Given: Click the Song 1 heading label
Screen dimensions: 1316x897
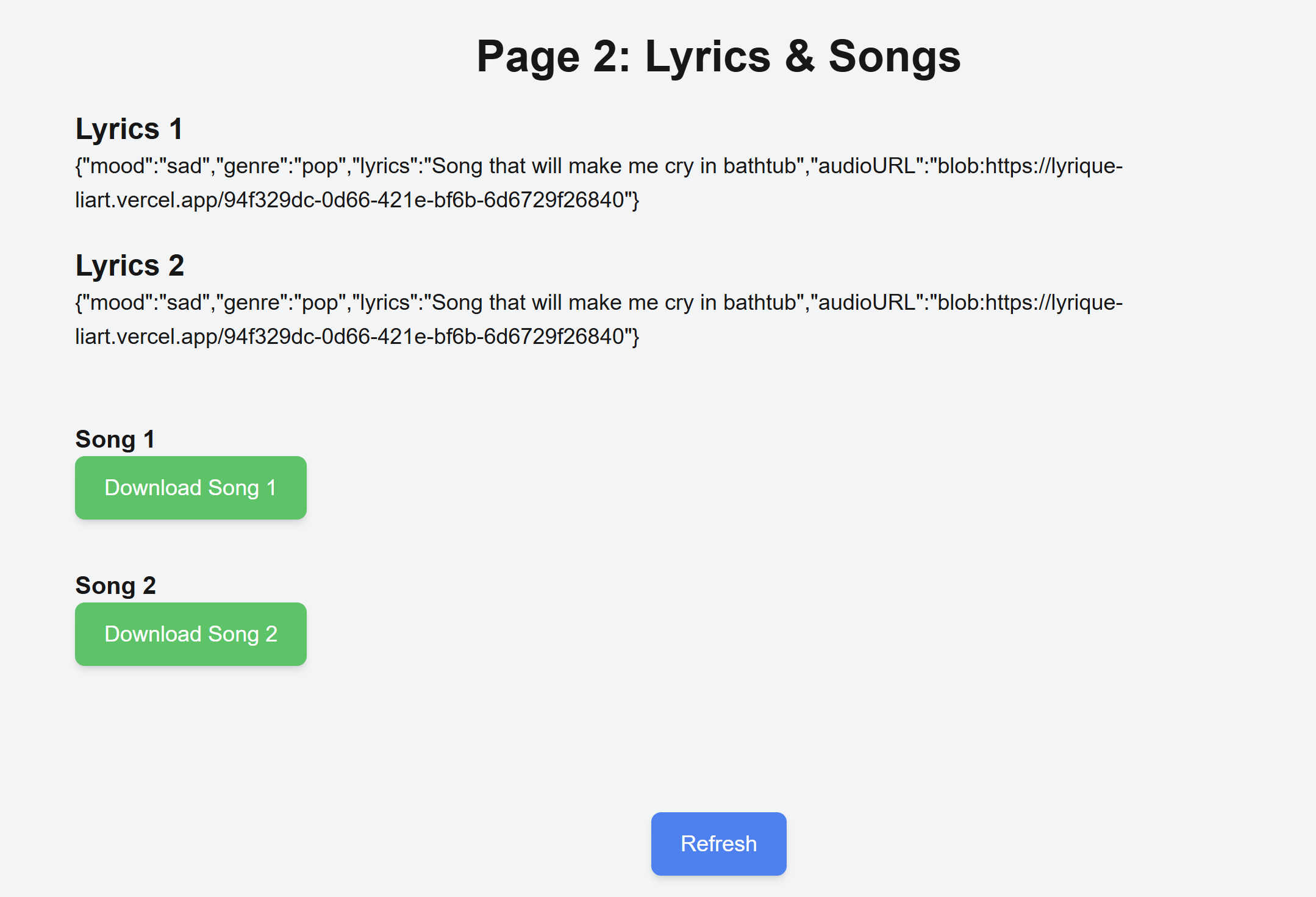Looking at the screenshot, I should pyautogui.click(x=115, y=439).
